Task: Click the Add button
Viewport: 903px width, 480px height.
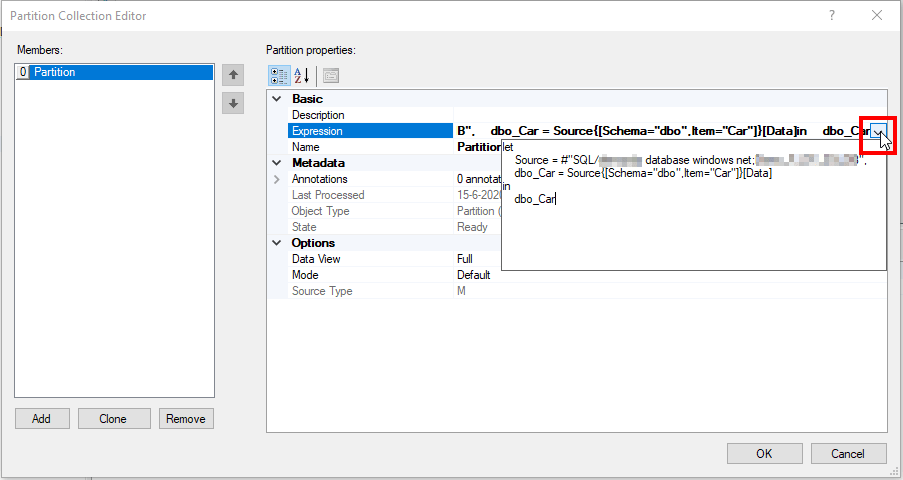Action: tap(41, 419)
